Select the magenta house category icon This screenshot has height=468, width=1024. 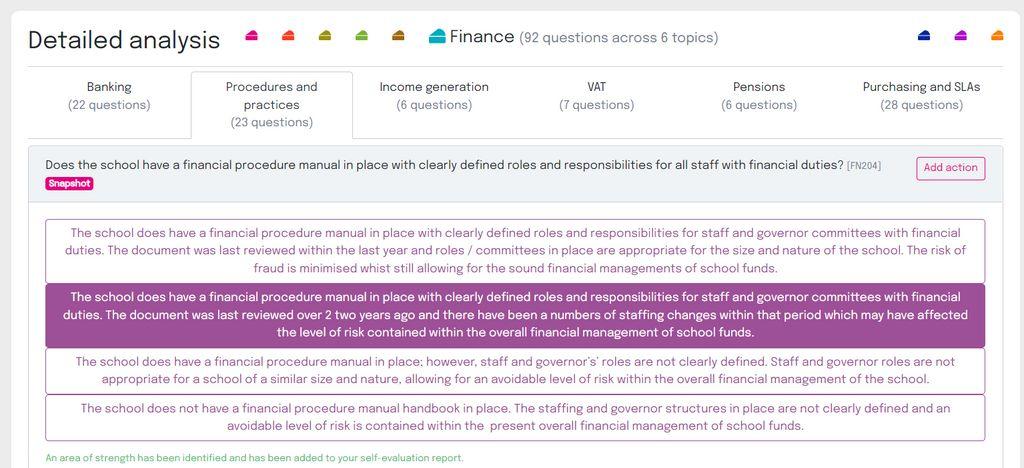pyautogui.click(x=960, y=36)
